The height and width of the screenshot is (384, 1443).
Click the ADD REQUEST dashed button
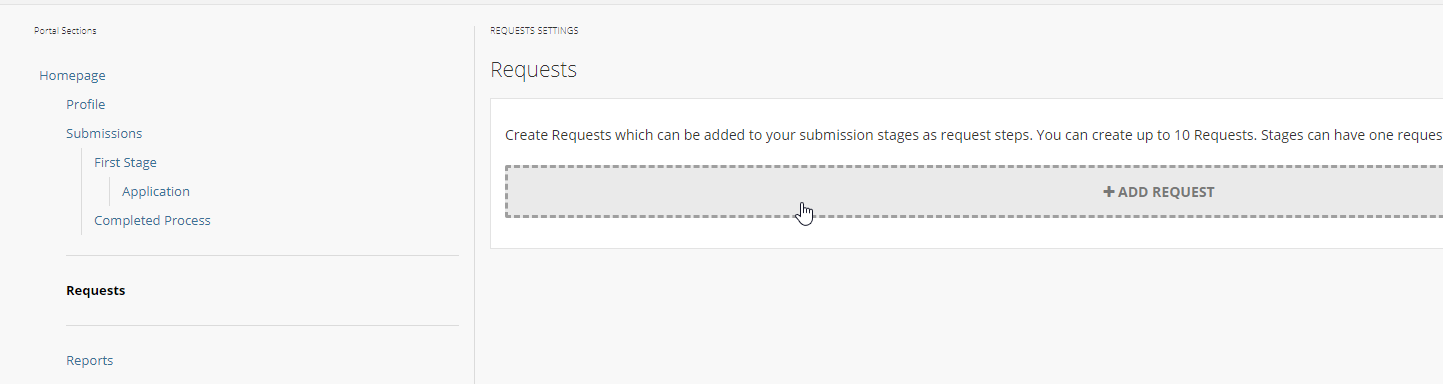point(974,192)
